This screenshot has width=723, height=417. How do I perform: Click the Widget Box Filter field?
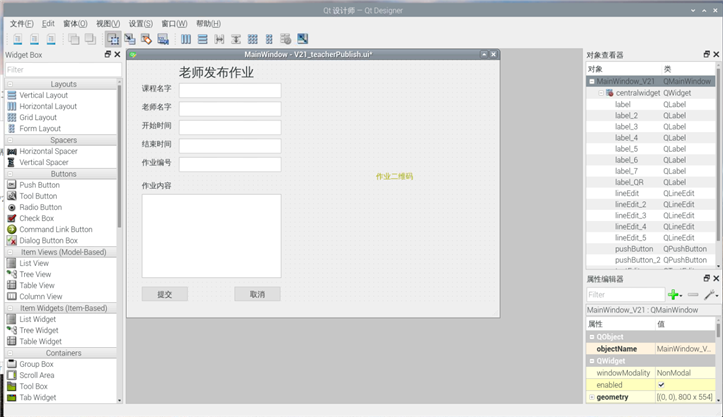pyautogui.click(x=63, y=70)
